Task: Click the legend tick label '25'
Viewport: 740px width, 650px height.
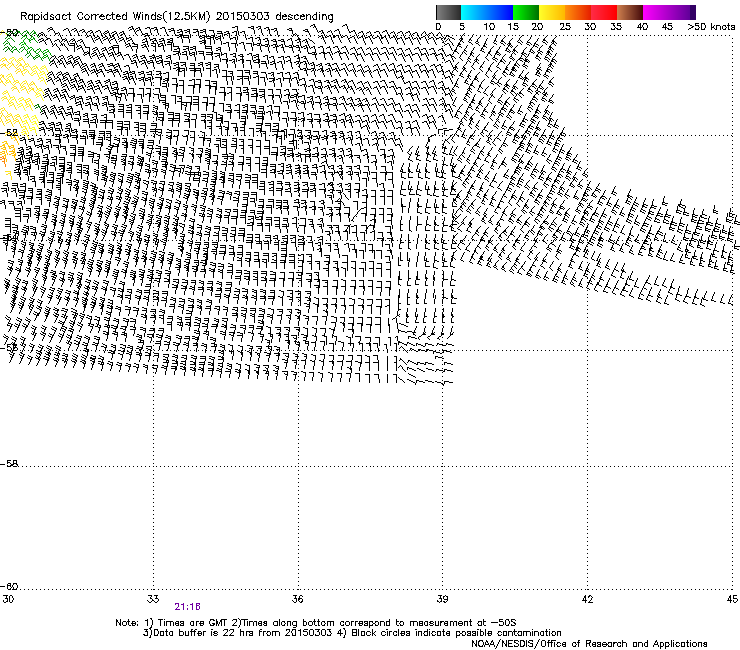Action: (565, 27)
